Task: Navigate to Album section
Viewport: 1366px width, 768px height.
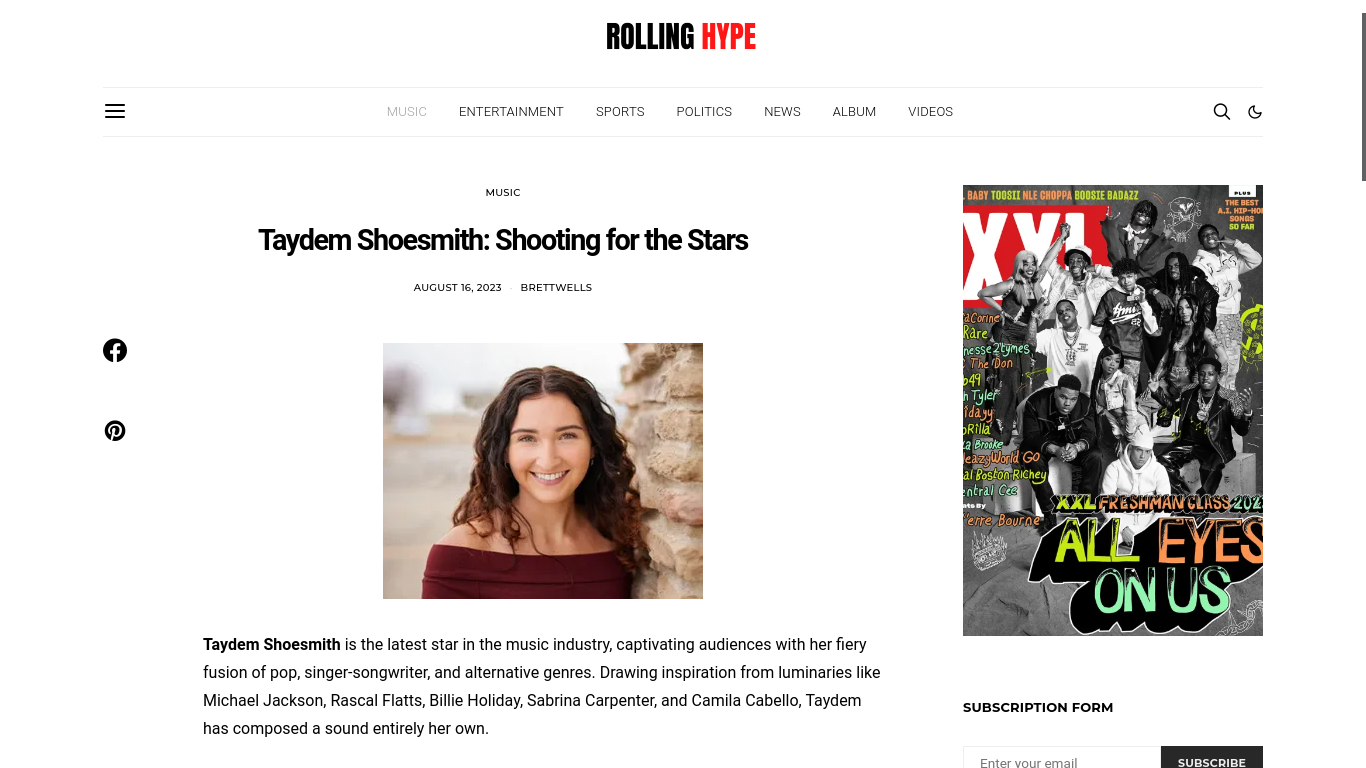Action: click(854, 112)
